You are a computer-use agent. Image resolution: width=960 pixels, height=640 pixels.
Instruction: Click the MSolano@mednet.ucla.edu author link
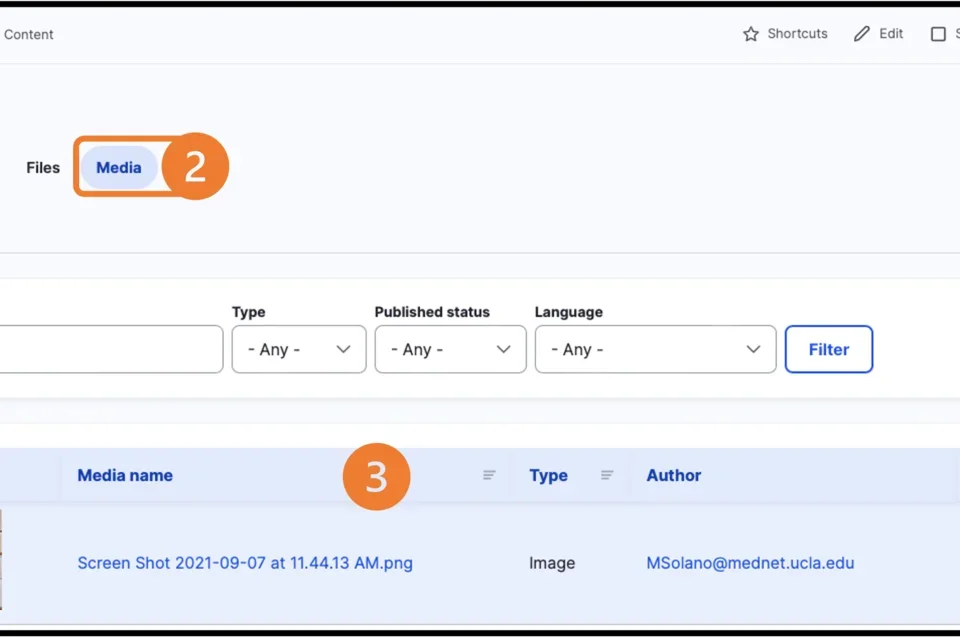tap(750, 563)
